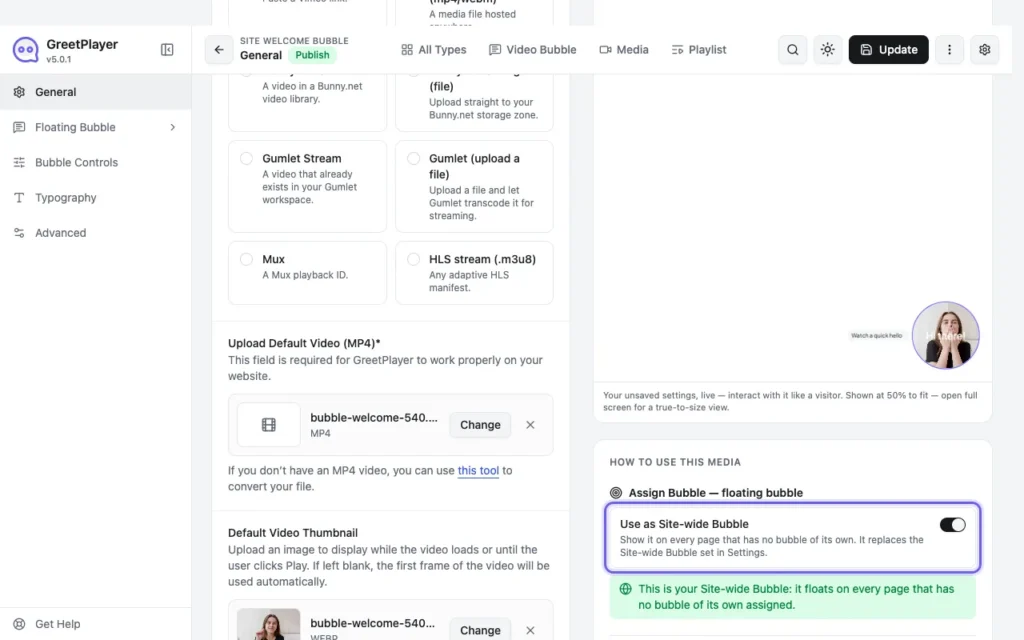Open Bubble Controls in sidebar
This screenshot has height=640, width=1024.
(x=95, y=163)
